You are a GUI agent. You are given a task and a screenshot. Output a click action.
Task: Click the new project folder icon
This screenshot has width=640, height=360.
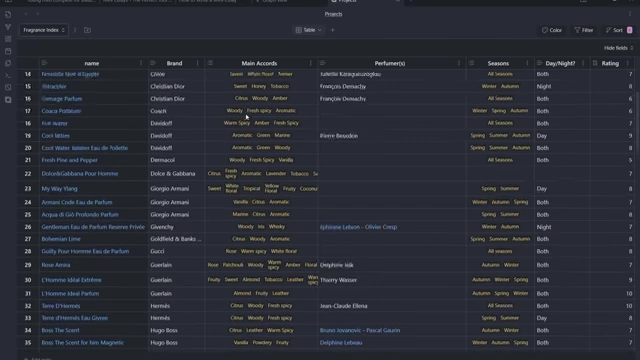click(87, 30)
